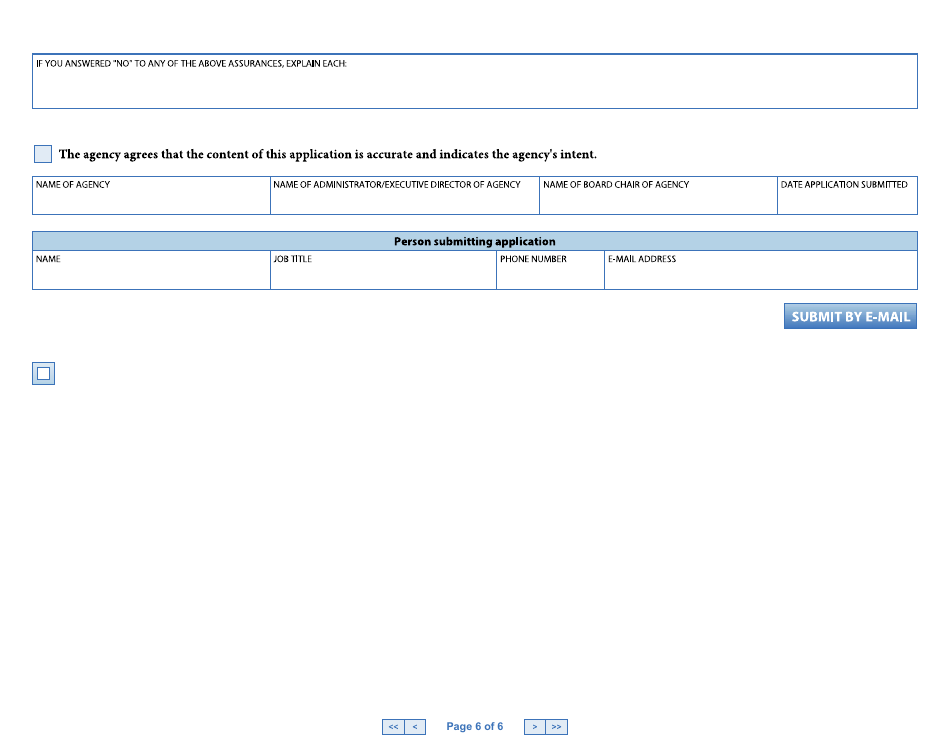Click the NAME OF AGENCY field
Image resolution: width=950 pixels, height=735 pixels.
point(150,200)
